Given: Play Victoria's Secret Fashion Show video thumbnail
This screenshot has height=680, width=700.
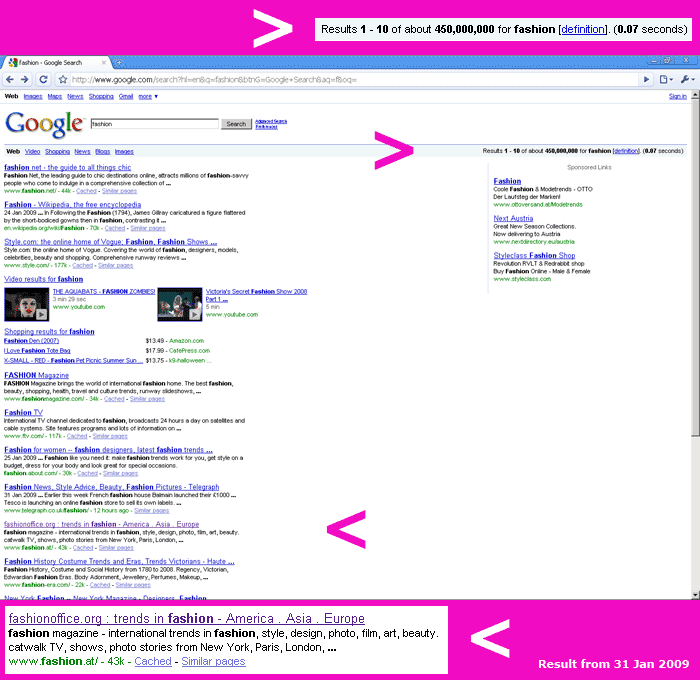Looking at the screenshot, I should 180,304.
